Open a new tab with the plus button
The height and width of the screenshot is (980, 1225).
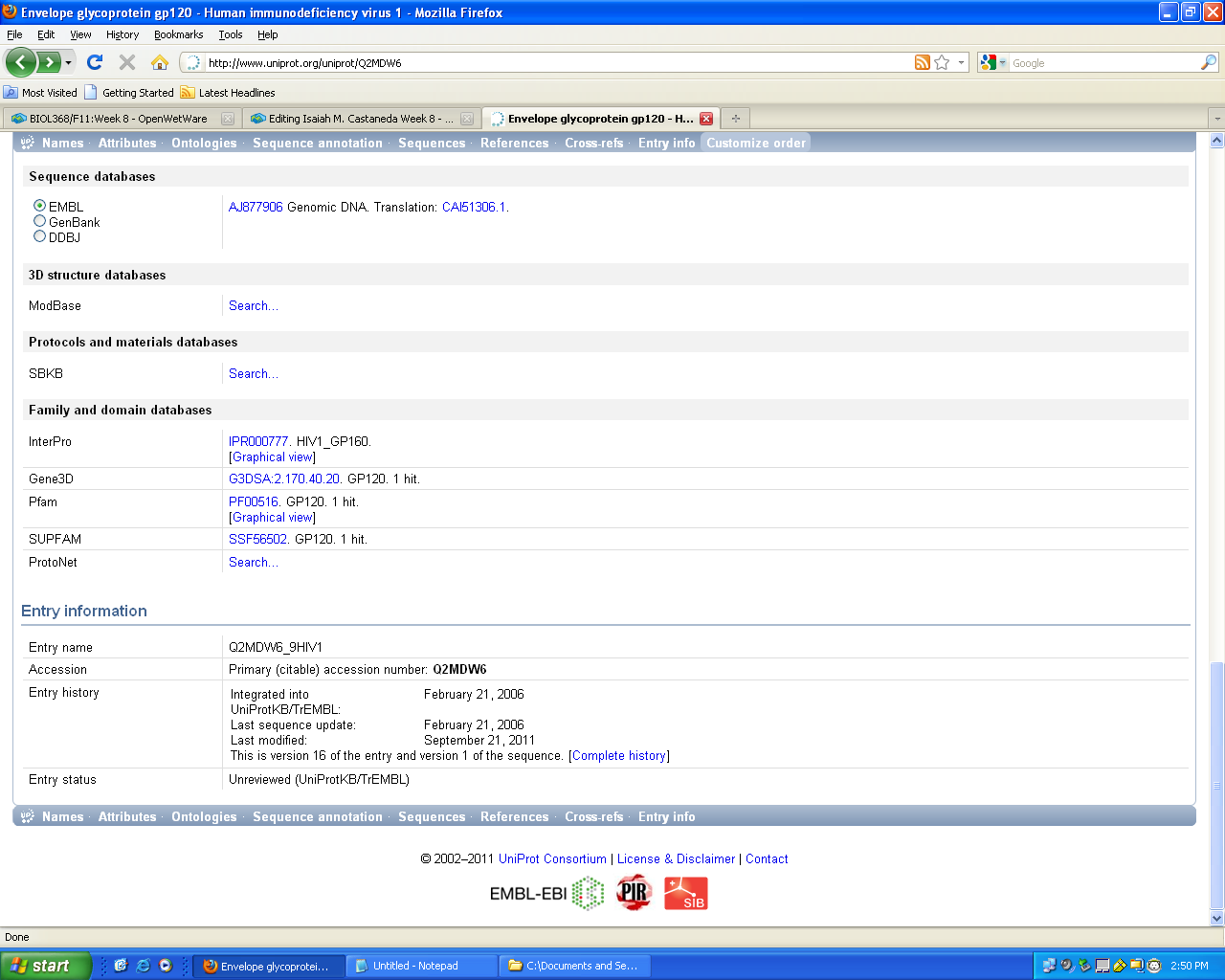(736, 119)
